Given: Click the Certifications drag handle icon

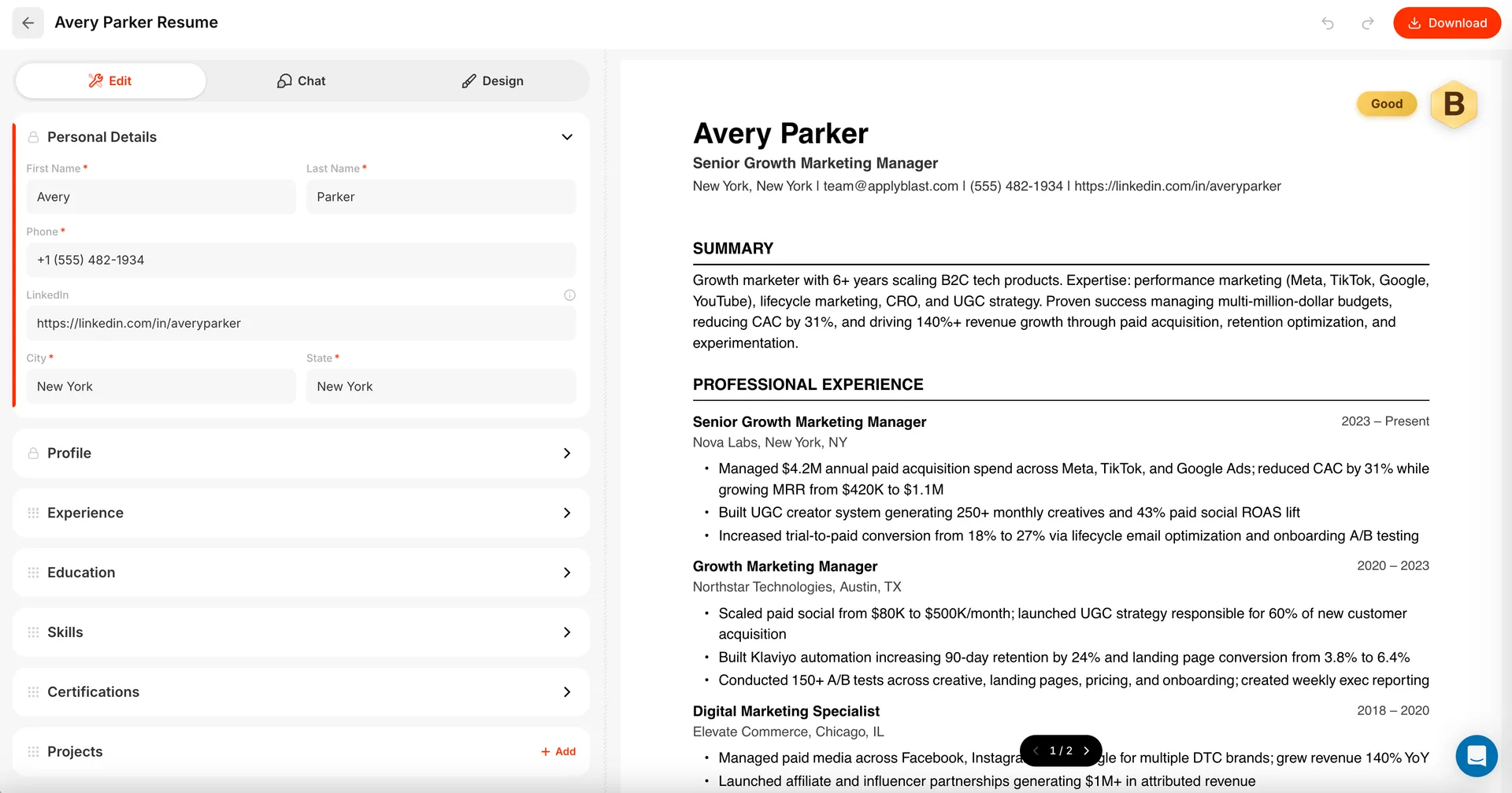Looking at the screenshot, I should 33,692.
